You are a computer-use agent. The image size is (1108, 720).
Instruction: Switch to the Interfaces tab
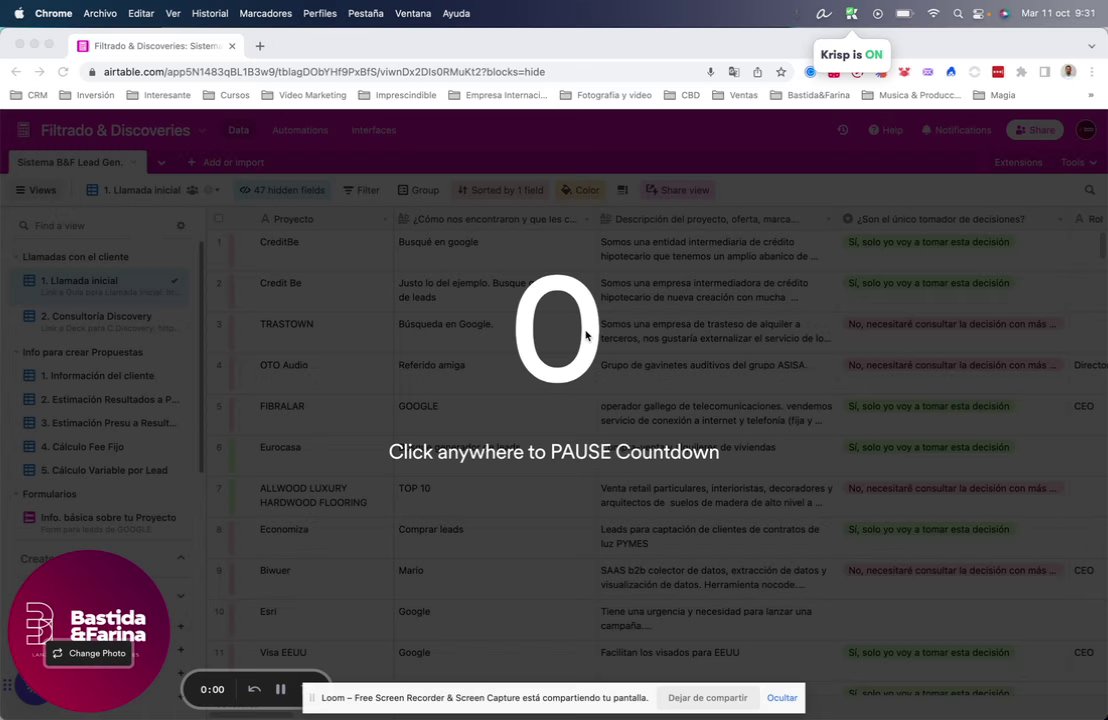click(374, 130)
